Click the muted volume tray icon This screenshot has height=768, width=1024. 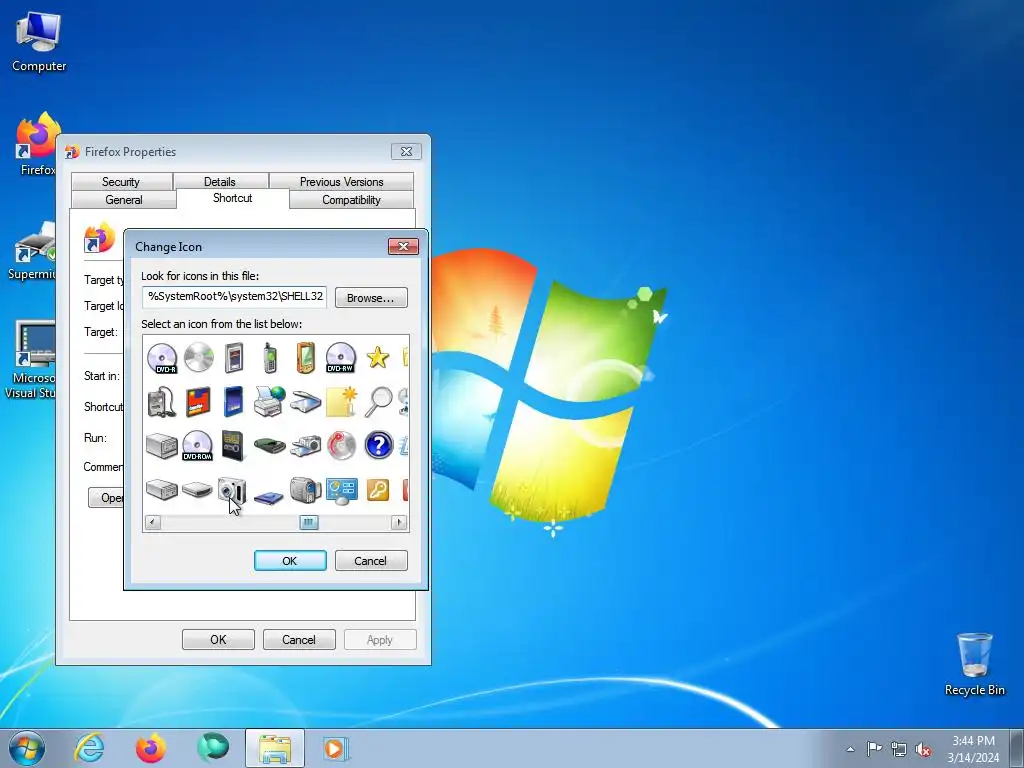pyautogui.click(x=923, y=750)
